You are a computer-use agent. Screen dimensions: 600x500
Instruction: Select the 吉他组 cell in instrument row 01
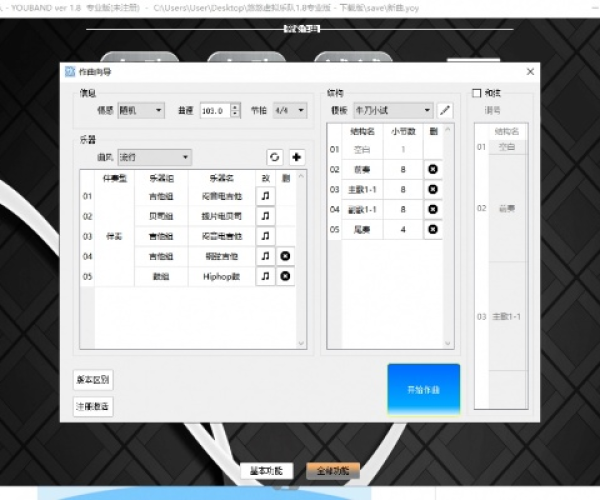161,196
